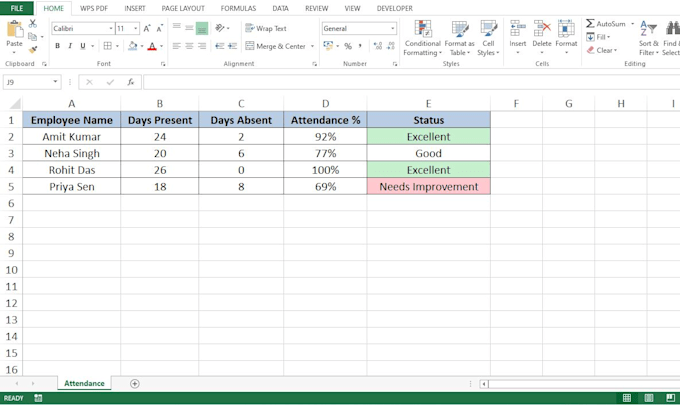Set Top Align for cells
The width and height of the screenshot is (680, 405).
click(x=177, y=27)
